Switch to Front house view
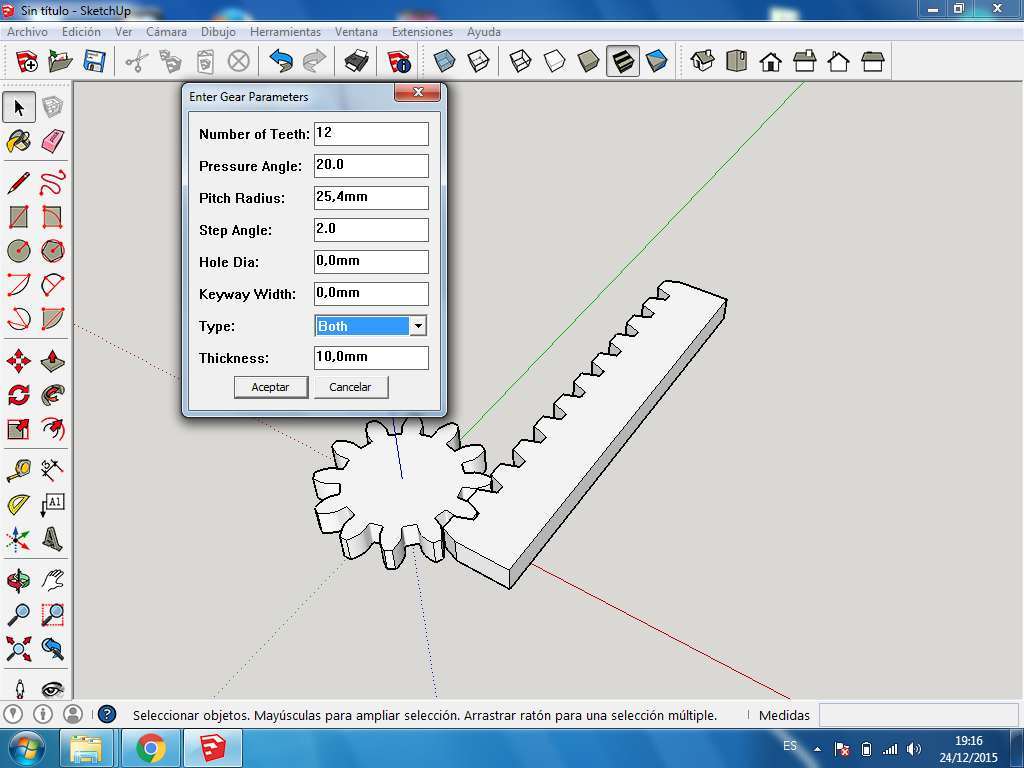1024x768 pixels. pos(771,61)
